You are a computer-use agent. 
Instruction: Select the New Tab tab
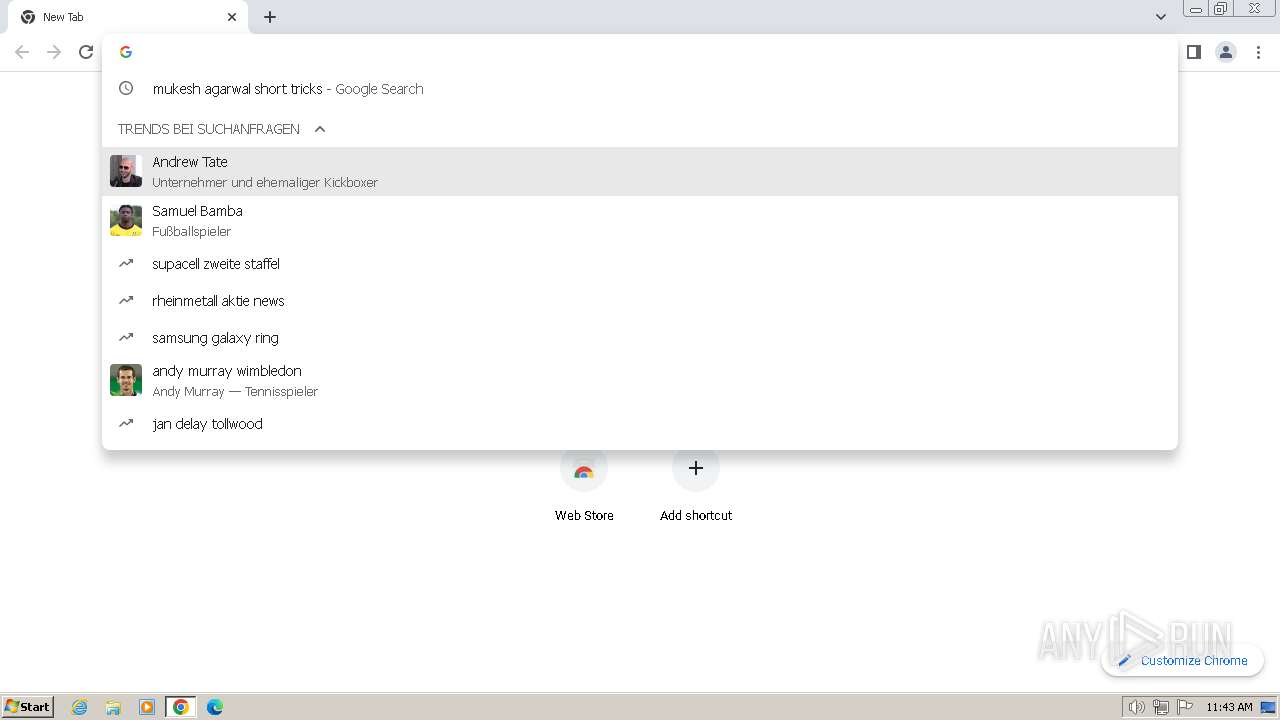pos(128,17)
